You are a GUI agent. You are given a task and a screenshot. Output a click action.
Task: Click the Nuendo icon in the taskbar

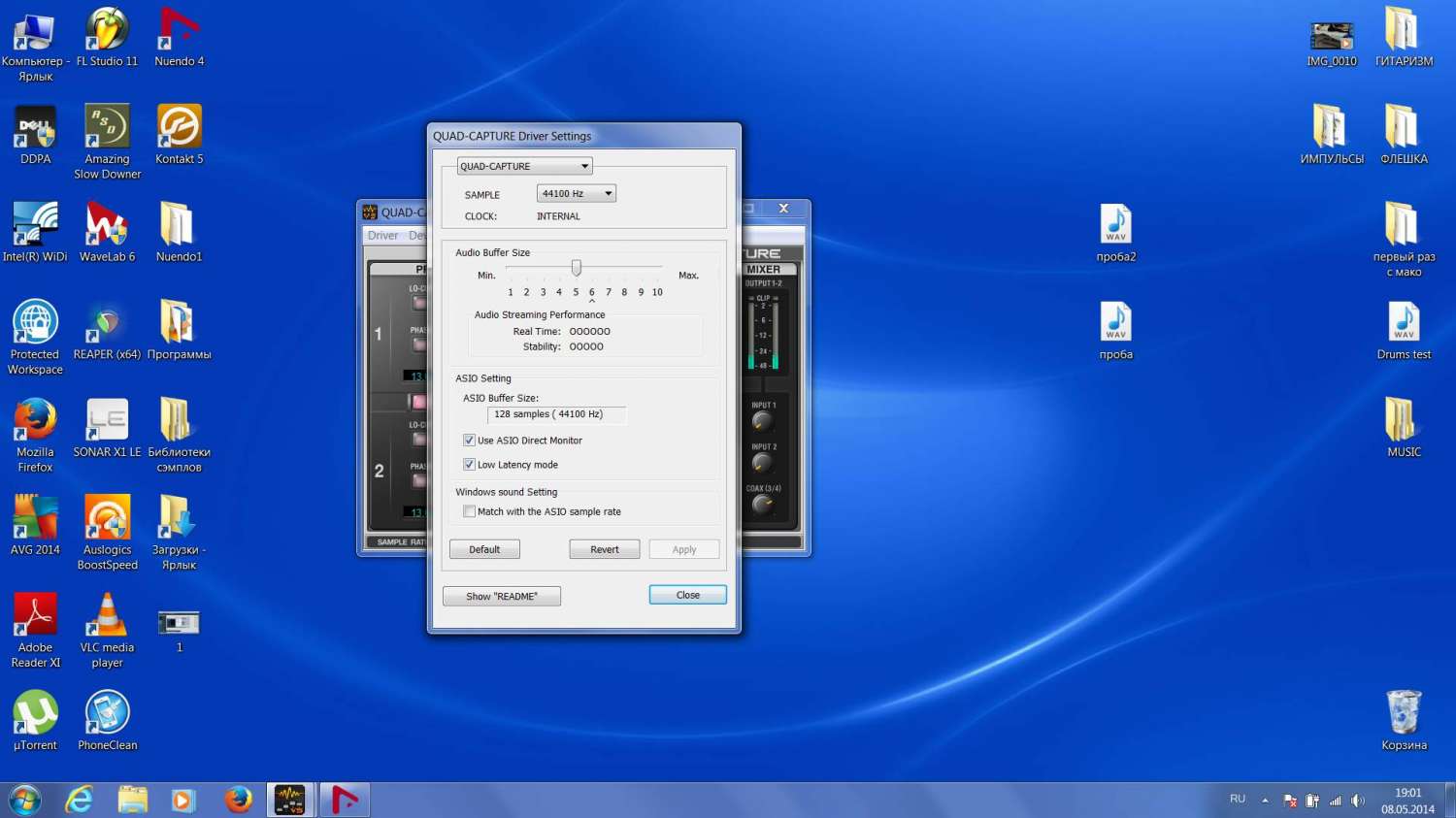345,800
